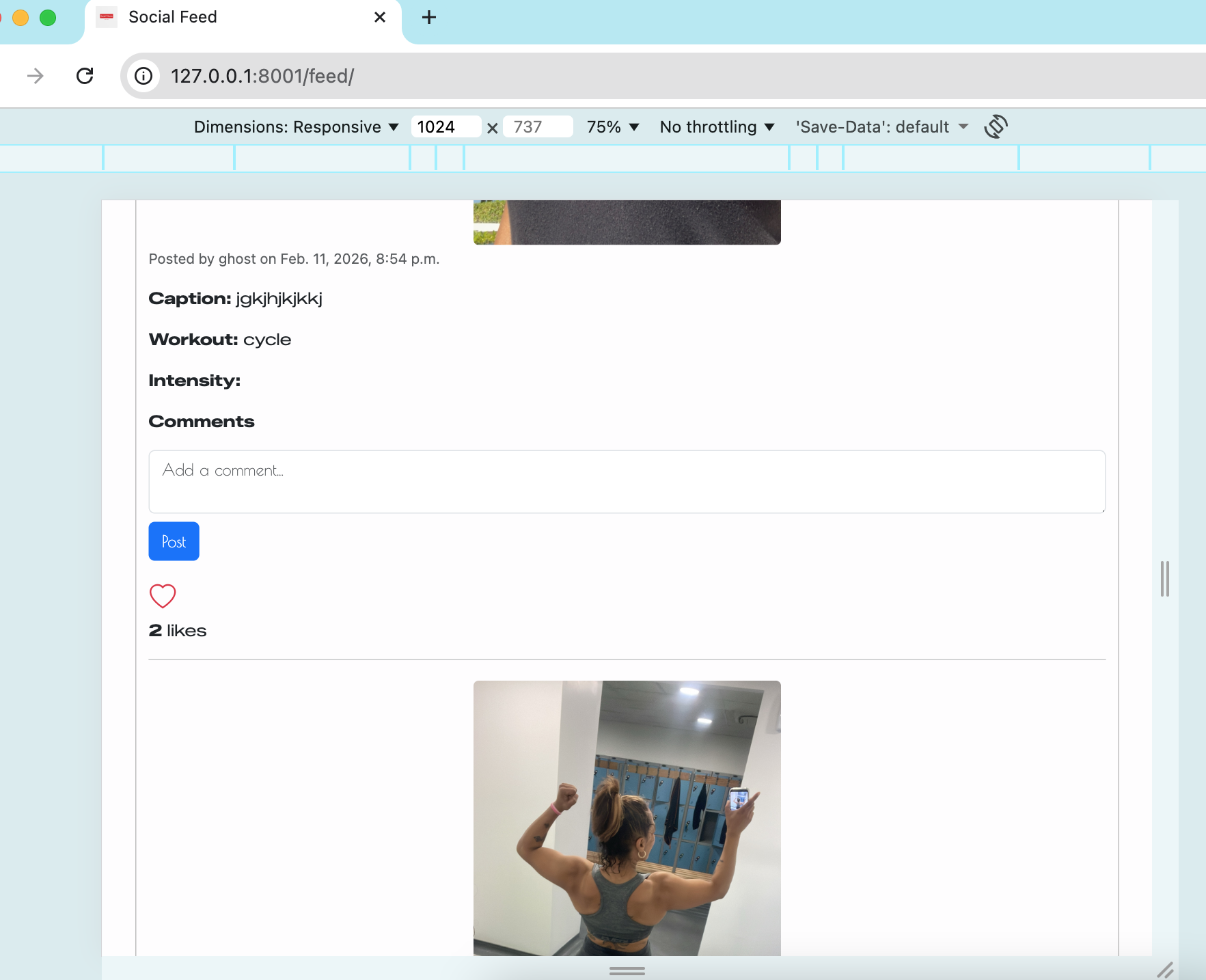This screenshot has width=1206, height=980.
Task: Reload the Social Feed page
Action: (85, 76)
